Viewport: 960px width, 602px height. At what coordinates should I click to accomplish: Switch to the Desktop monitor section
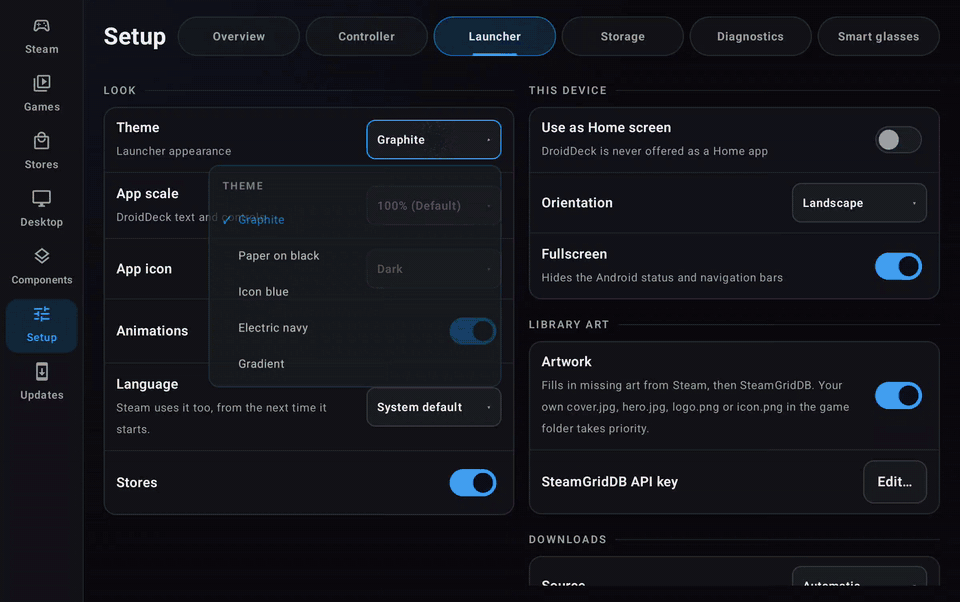pos(42,209)
